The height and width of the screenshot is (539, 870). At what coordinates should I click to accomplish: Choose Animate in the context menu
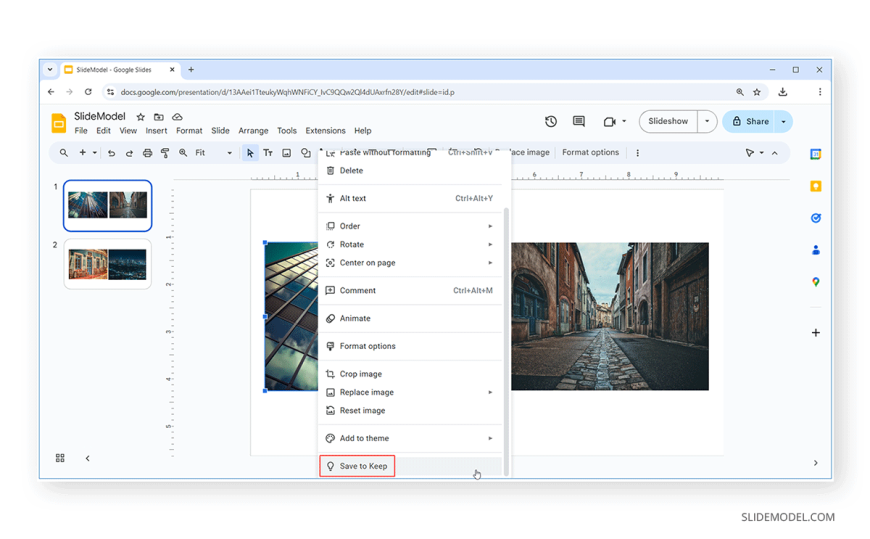pyautogui.click(x=411, y=318)
